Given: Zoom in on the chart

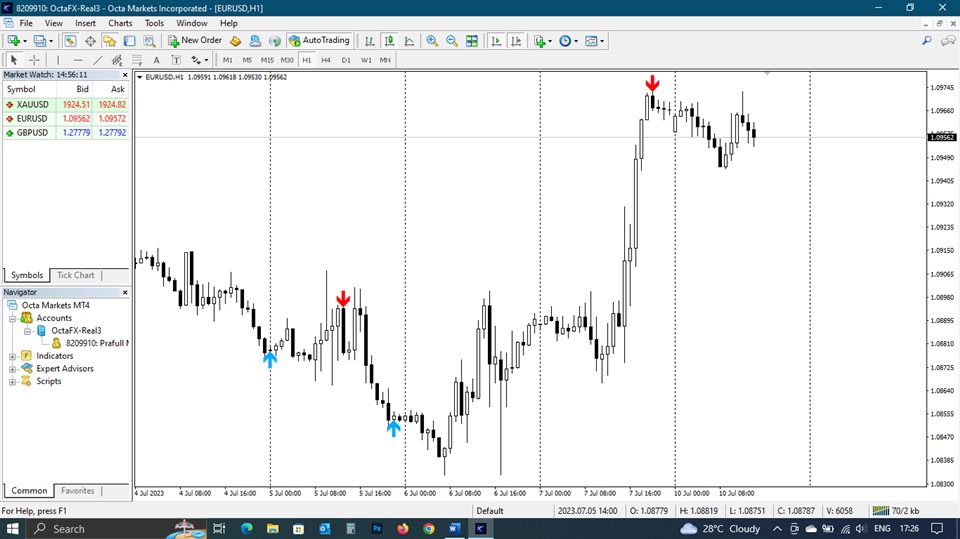Looking at the screenshot, I should 432,41.
